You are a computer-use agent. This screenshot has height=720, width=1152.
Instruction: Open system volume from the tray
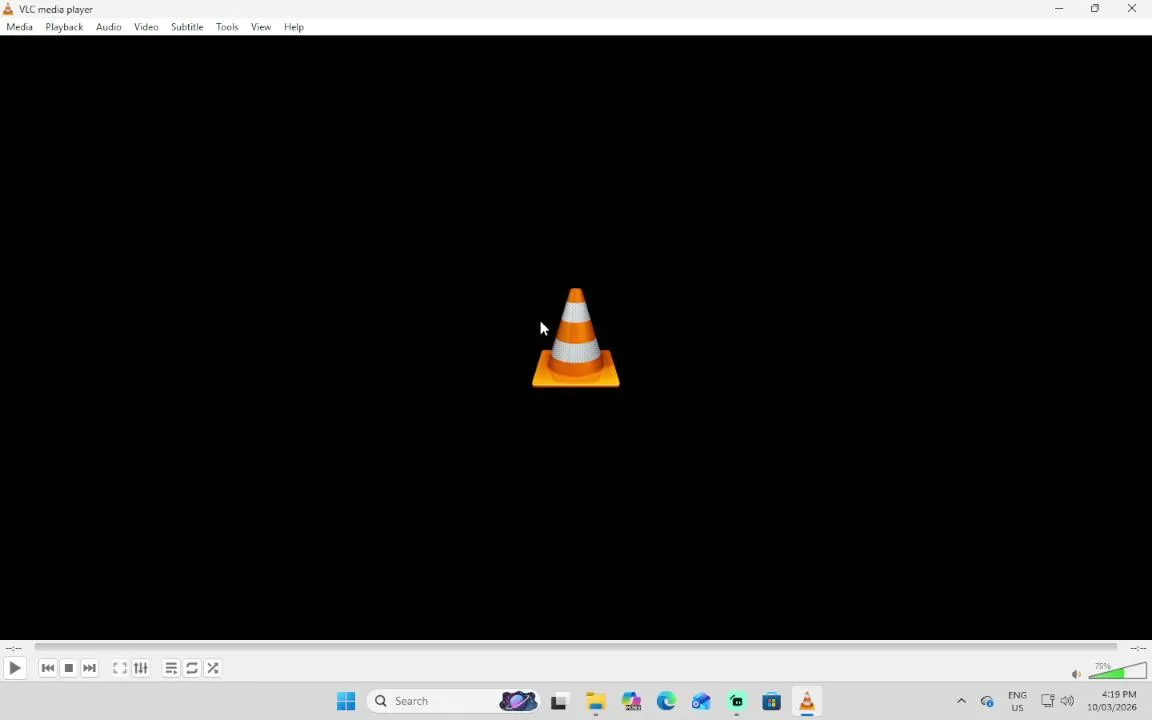pos(1068,701)
